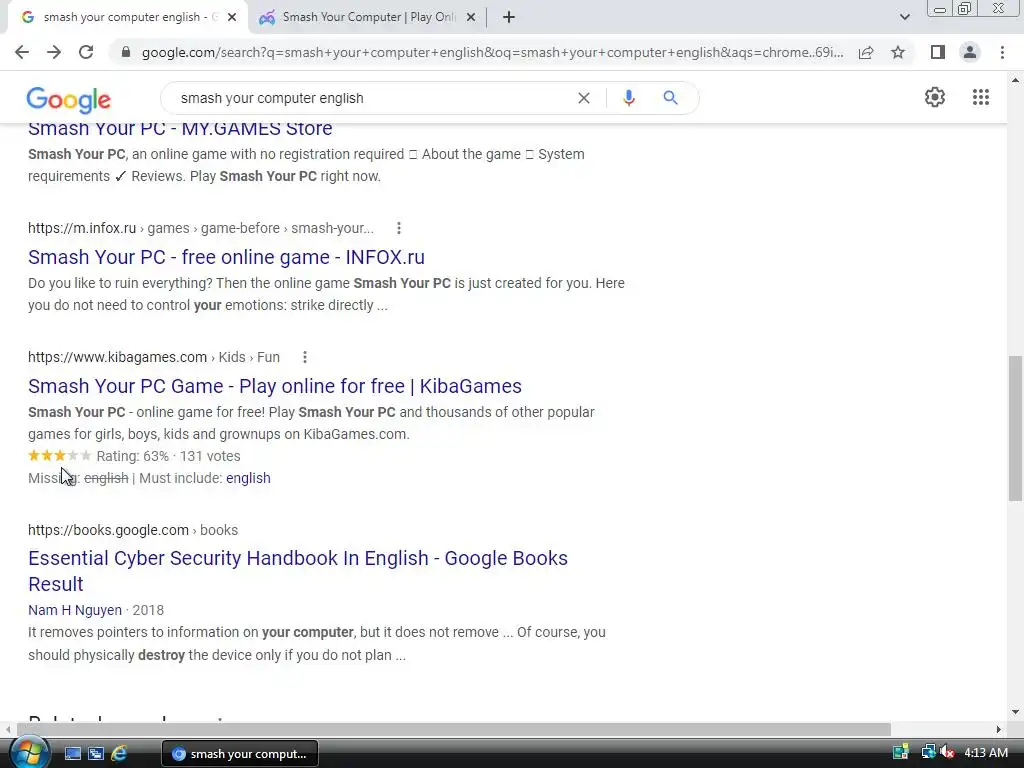The image size is (1024, 768).
Task: Share this page via the share icon
Action: (866, 52)
